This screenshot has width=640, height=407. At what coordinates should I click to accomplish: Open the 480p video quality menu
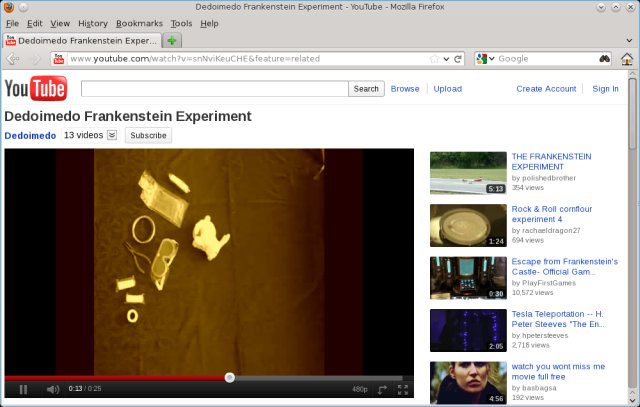pos(358,389)
